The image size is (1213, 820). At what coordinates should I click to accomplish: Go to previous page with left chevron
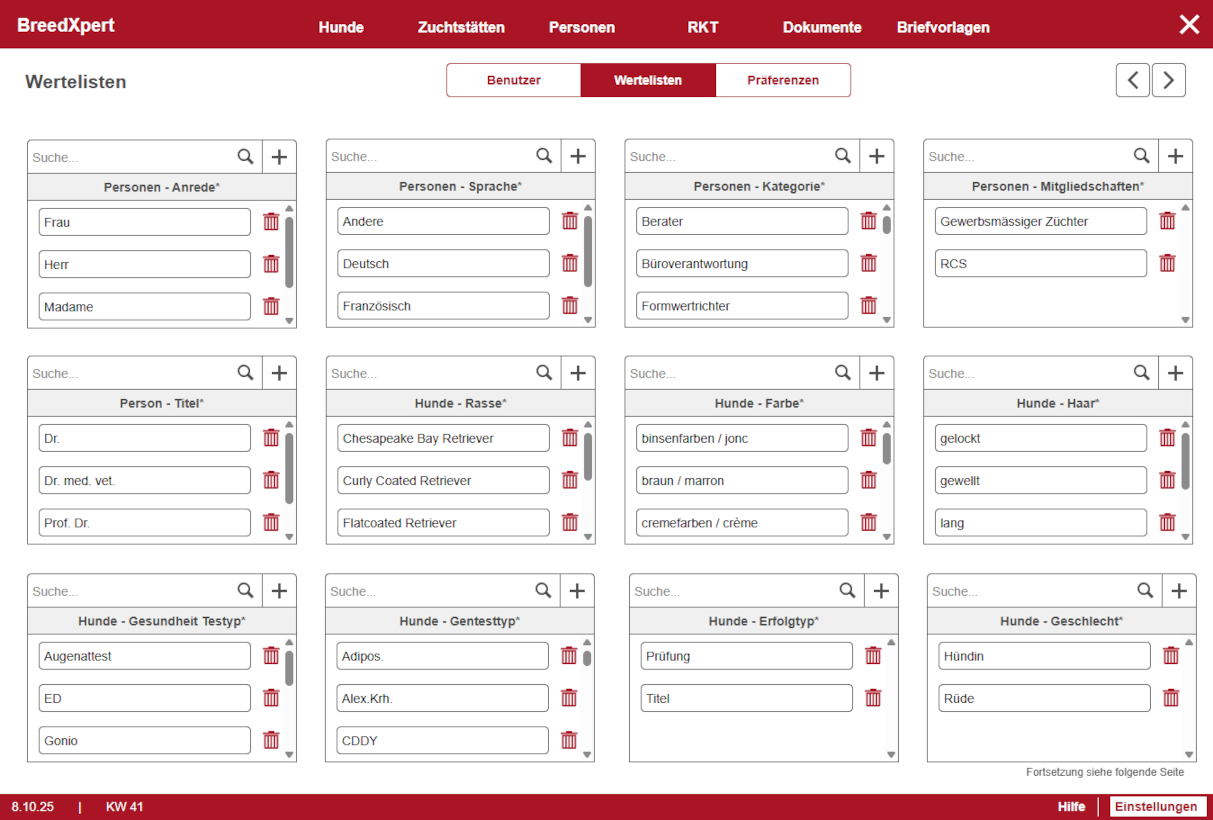click(1132, 80)
